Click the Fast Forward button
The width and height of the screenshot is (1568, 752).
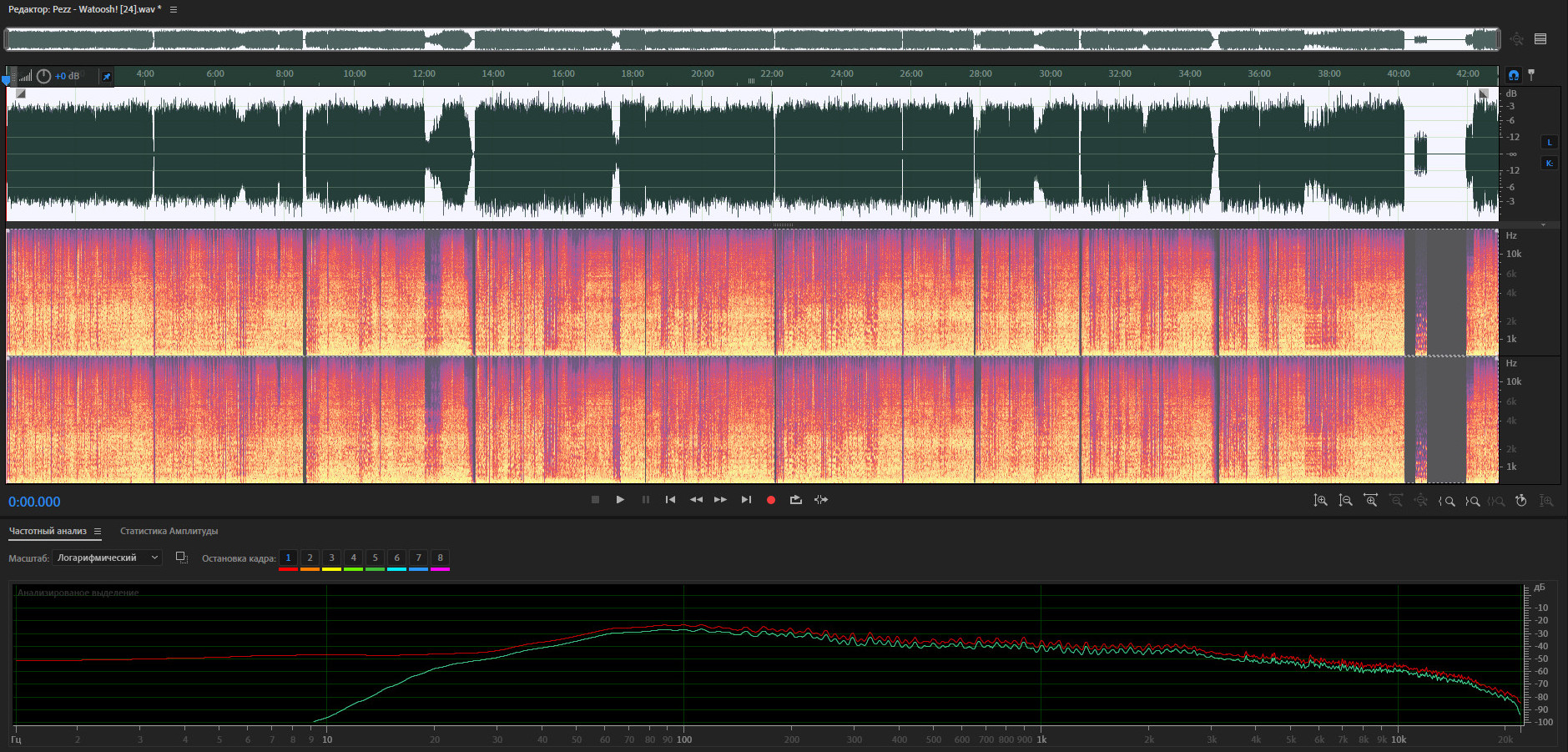(720, 500)
